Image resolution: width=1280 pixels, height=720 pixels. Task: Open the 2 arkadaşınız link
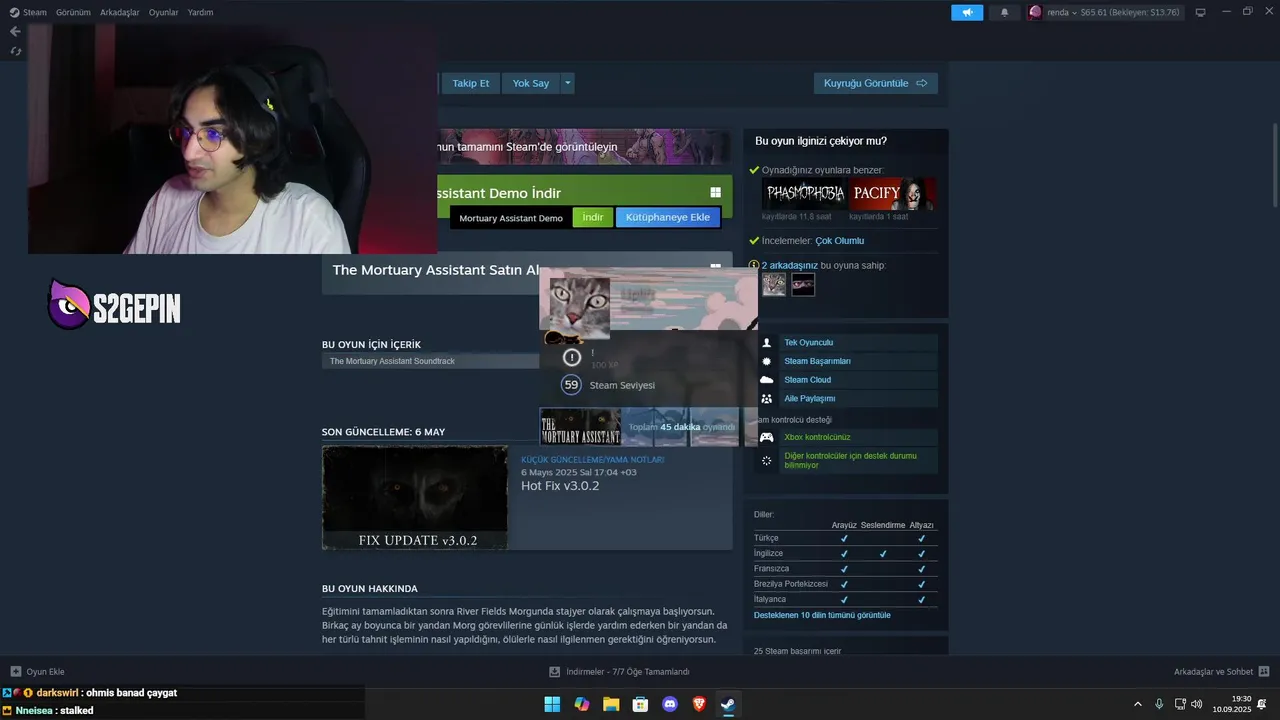(x=790, y=265)
